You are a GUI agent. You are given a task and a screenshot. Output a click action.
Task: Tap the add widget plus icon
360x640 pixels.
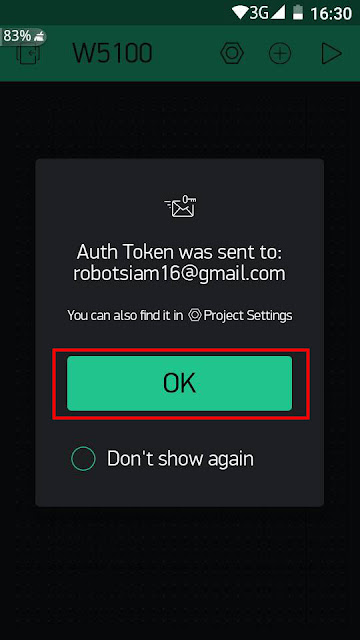pyautogui.click(x=280, y=53)
